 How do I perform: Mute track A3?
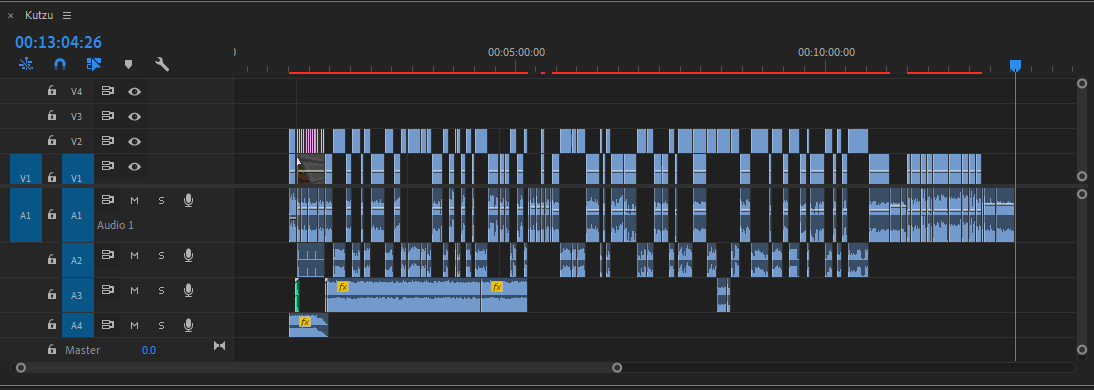(135, 290)
